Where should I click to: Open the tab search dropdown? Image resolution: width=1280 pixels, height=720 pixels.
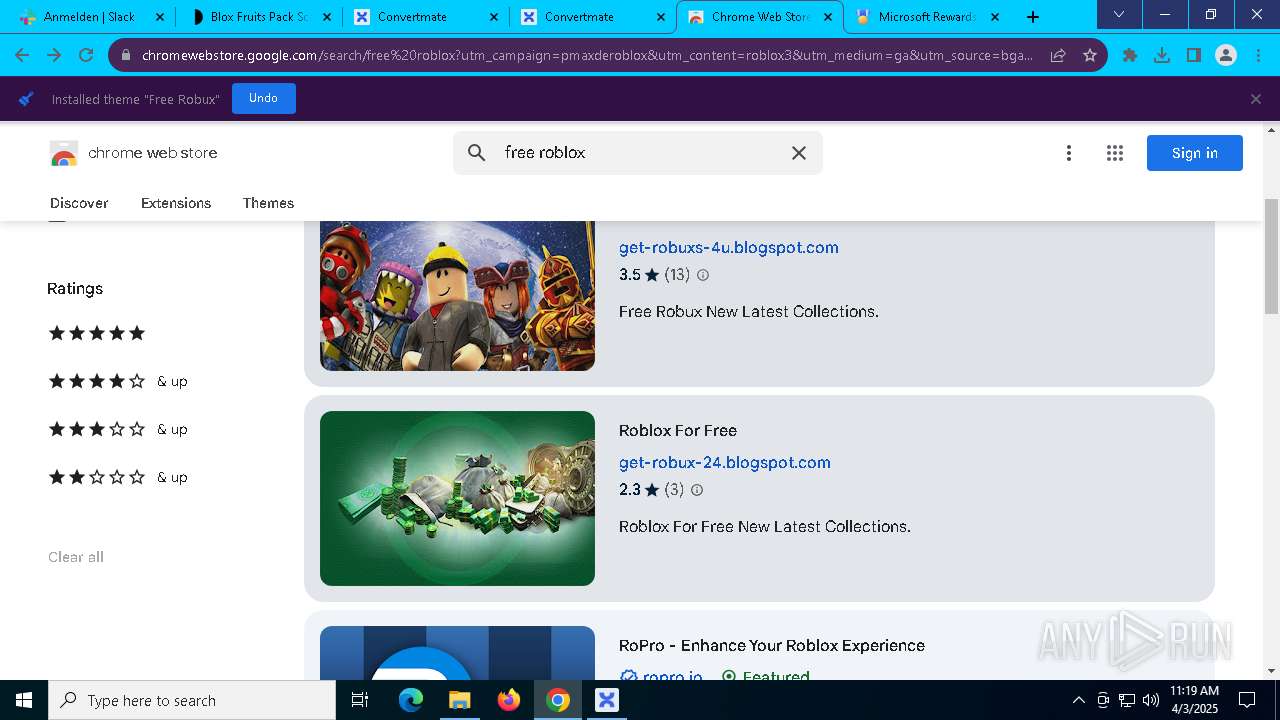coord(1119,15)
